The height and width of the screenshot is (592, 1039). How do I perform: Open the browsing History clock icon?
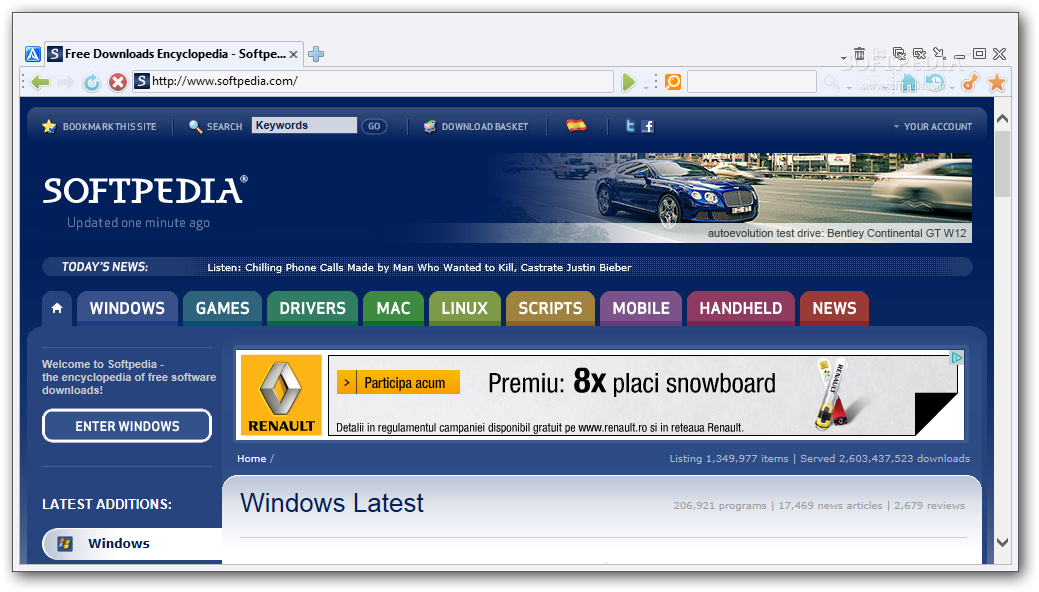point(934,82)
